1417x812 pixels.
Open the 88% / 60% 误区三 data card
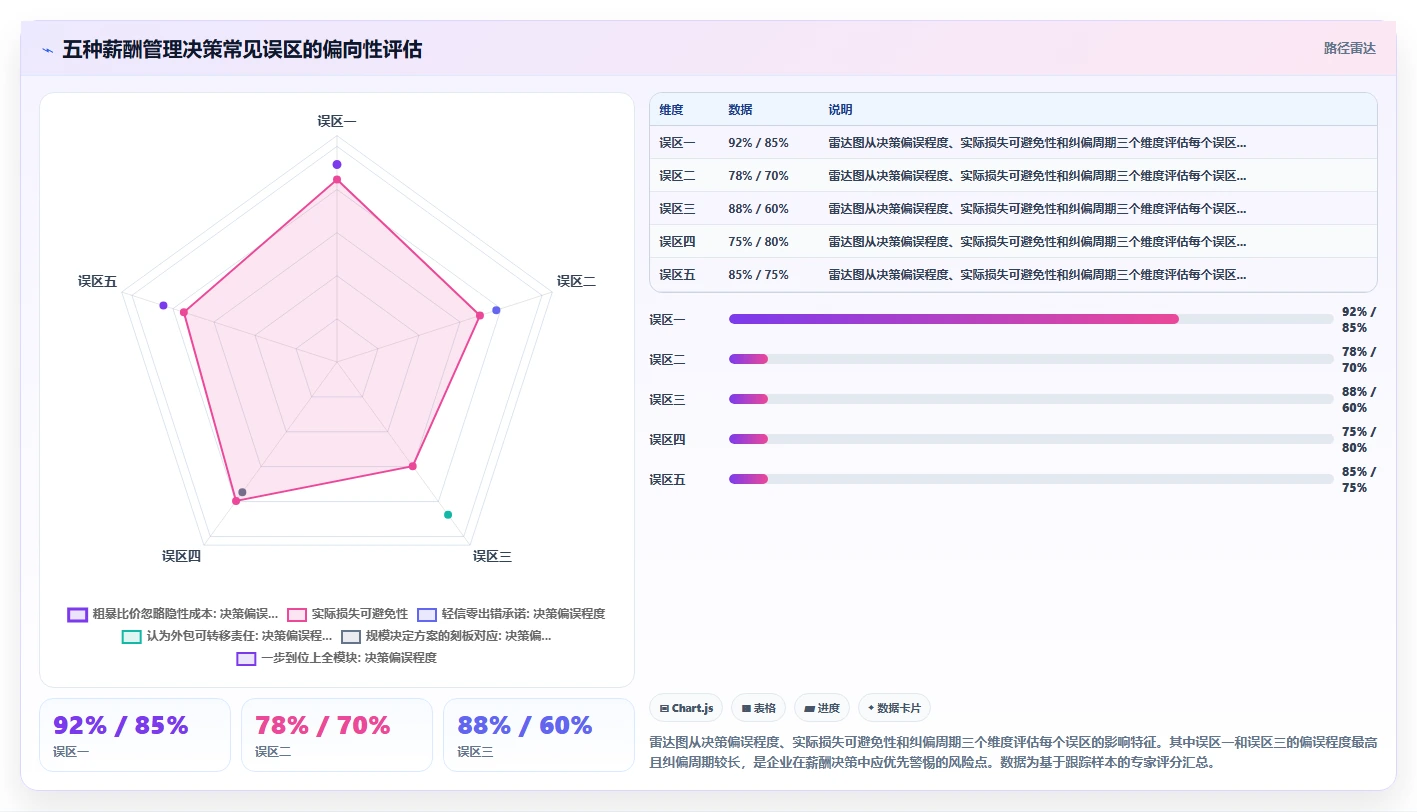(539, 735)
